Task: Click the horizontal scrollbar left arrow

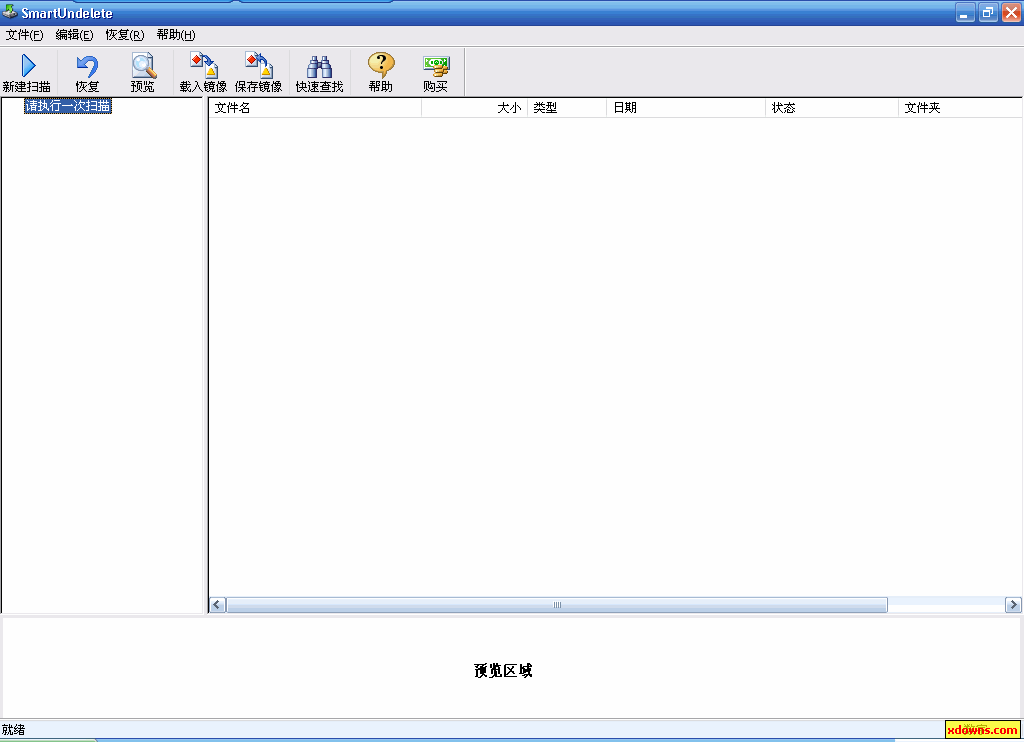Action: tap(217, 605)
